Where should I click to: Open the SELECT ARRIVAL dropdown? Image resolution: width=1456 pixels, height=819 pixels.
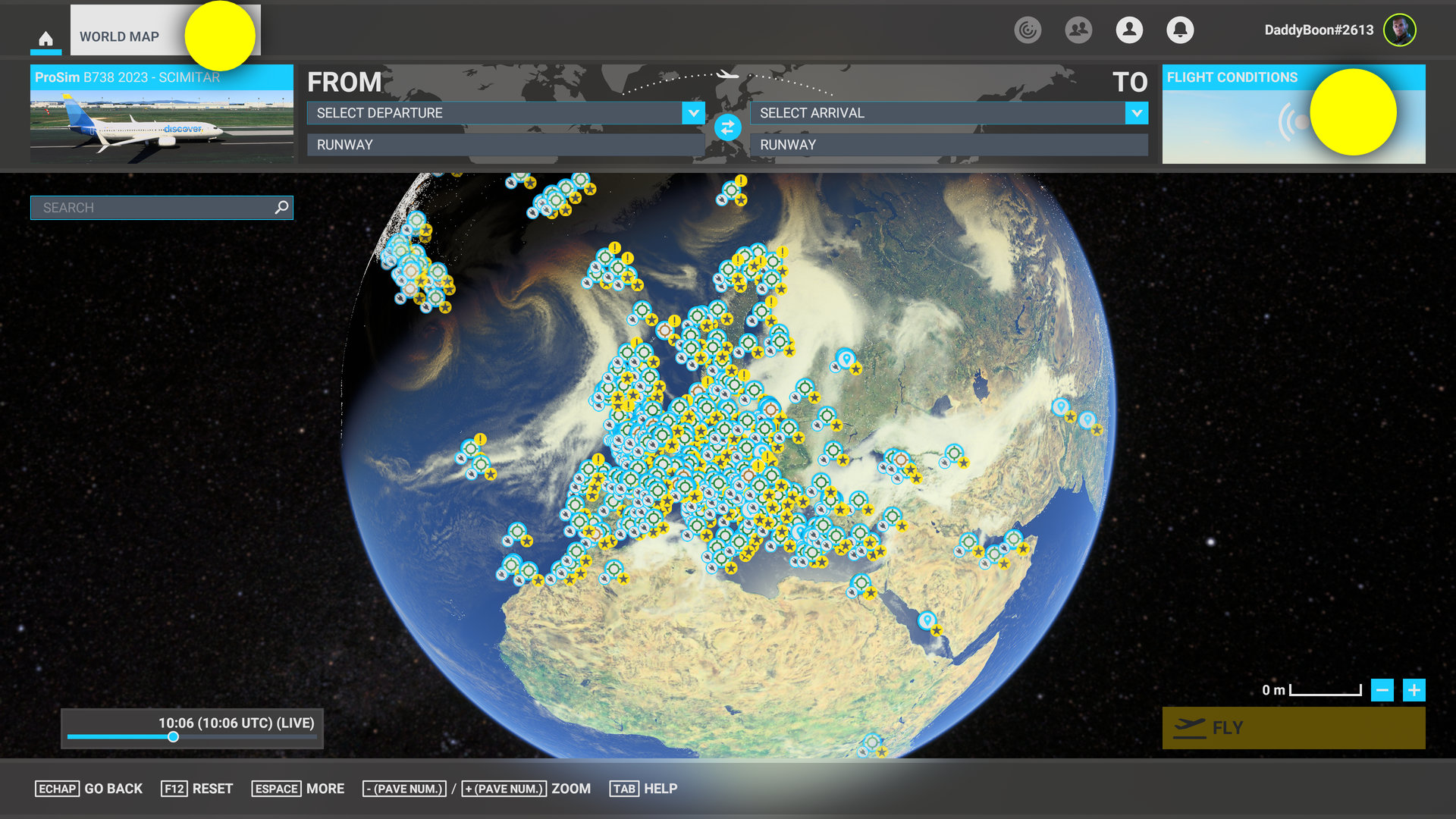coord(948,113)
